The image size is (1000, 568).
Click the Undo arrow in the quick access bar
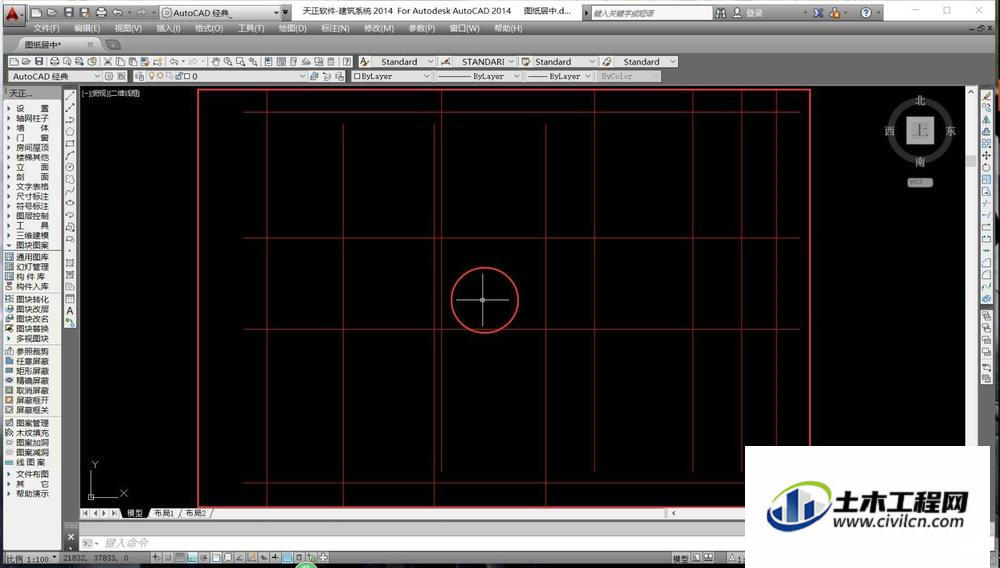click(117, 13)
